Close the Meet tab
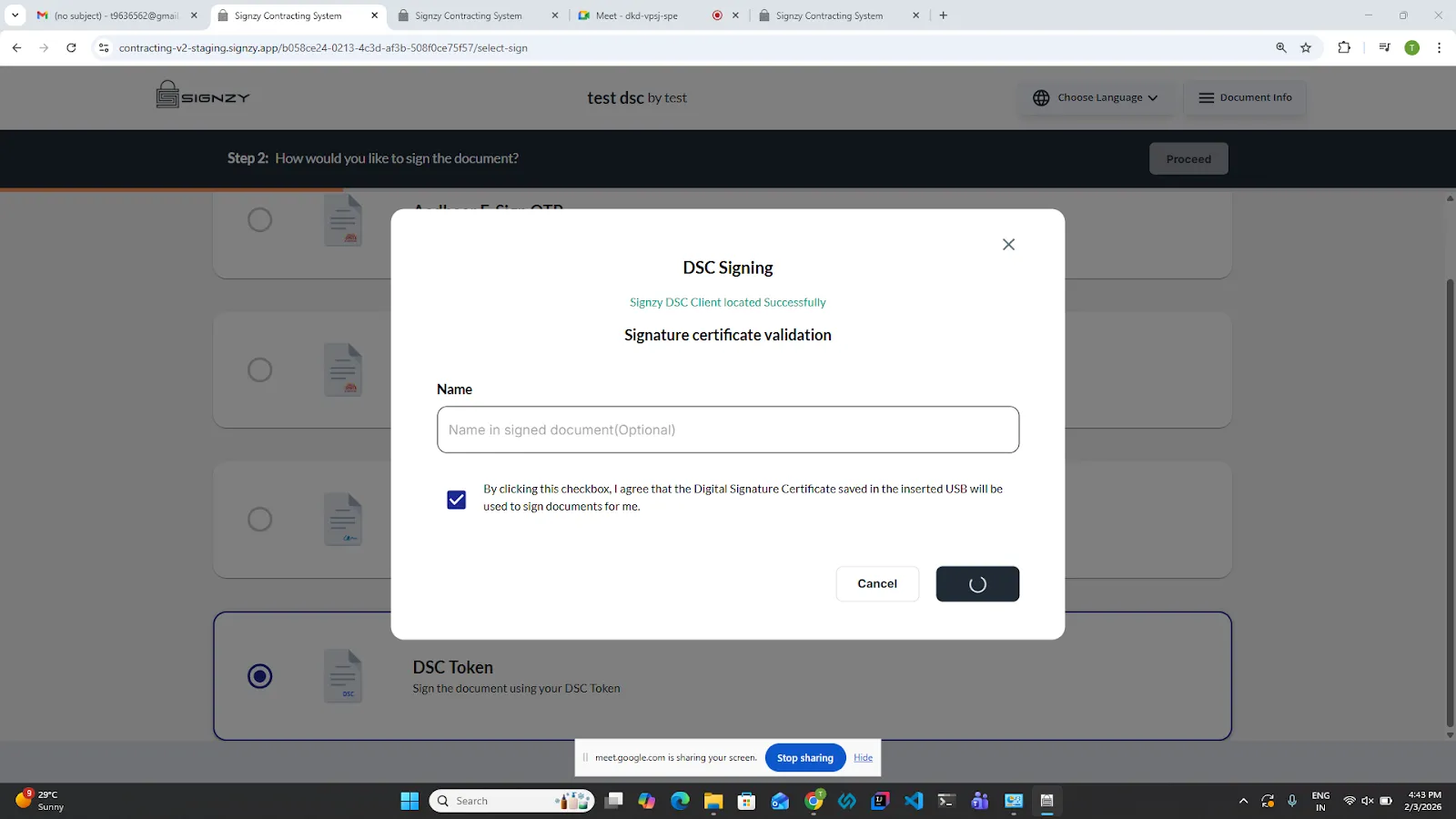 [736, 15]
